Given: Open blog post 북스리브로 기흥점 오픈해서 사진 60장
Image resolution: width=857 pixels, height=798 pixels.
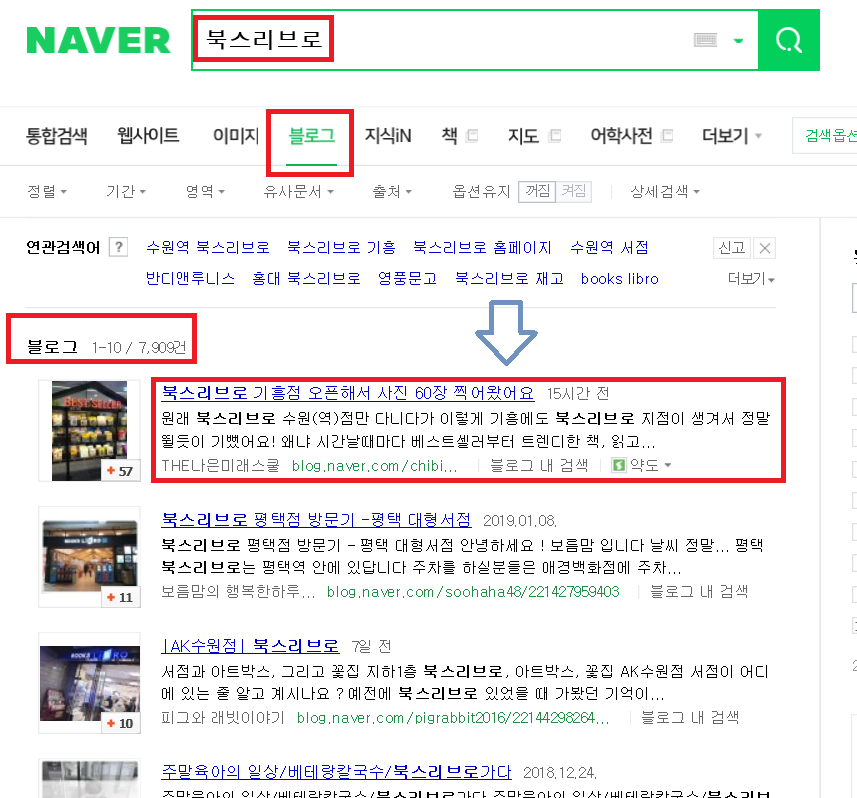Looking at the screenshot, I should click(348, 393).
